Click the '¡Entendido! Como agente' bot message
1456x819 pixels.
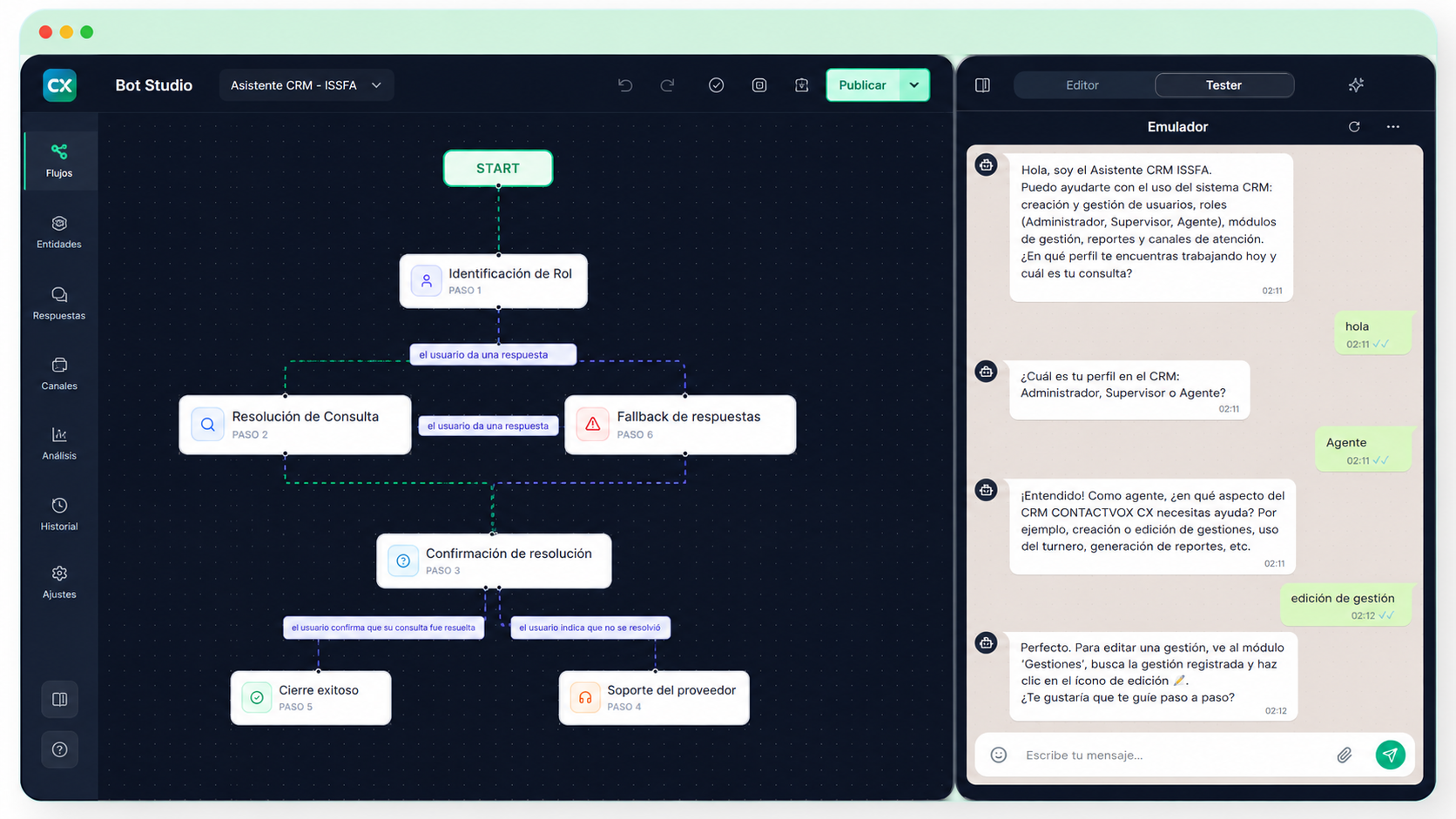(1152, 527)
